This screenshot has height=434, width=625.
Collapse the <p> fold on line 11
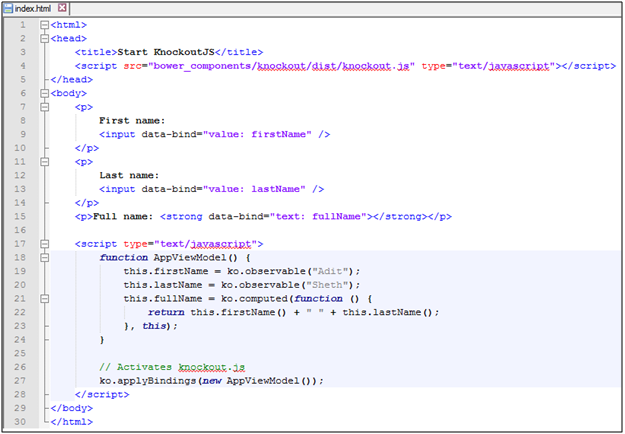tap(45, 162)
